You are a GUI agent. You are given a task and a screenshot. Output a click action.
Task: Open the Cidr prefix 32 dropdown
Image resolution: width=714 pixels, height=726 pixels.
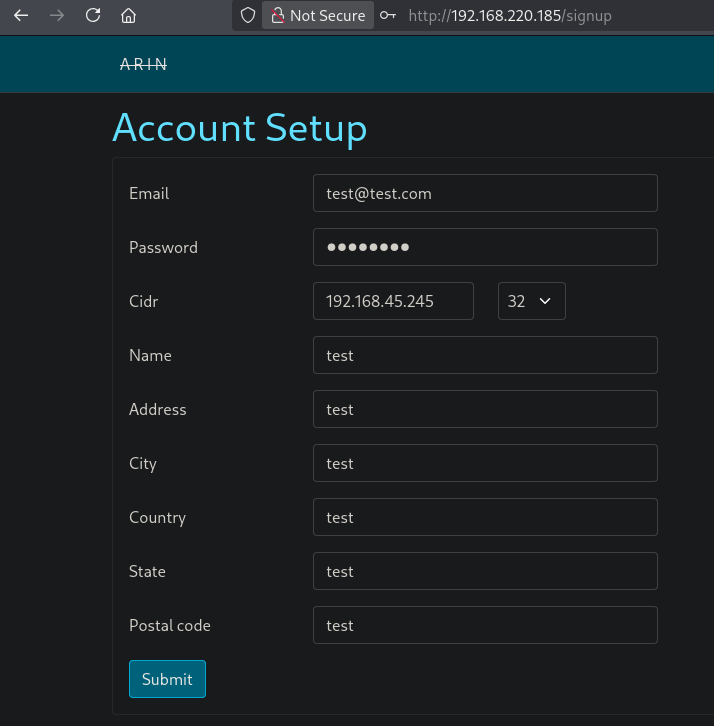(532, 301)
